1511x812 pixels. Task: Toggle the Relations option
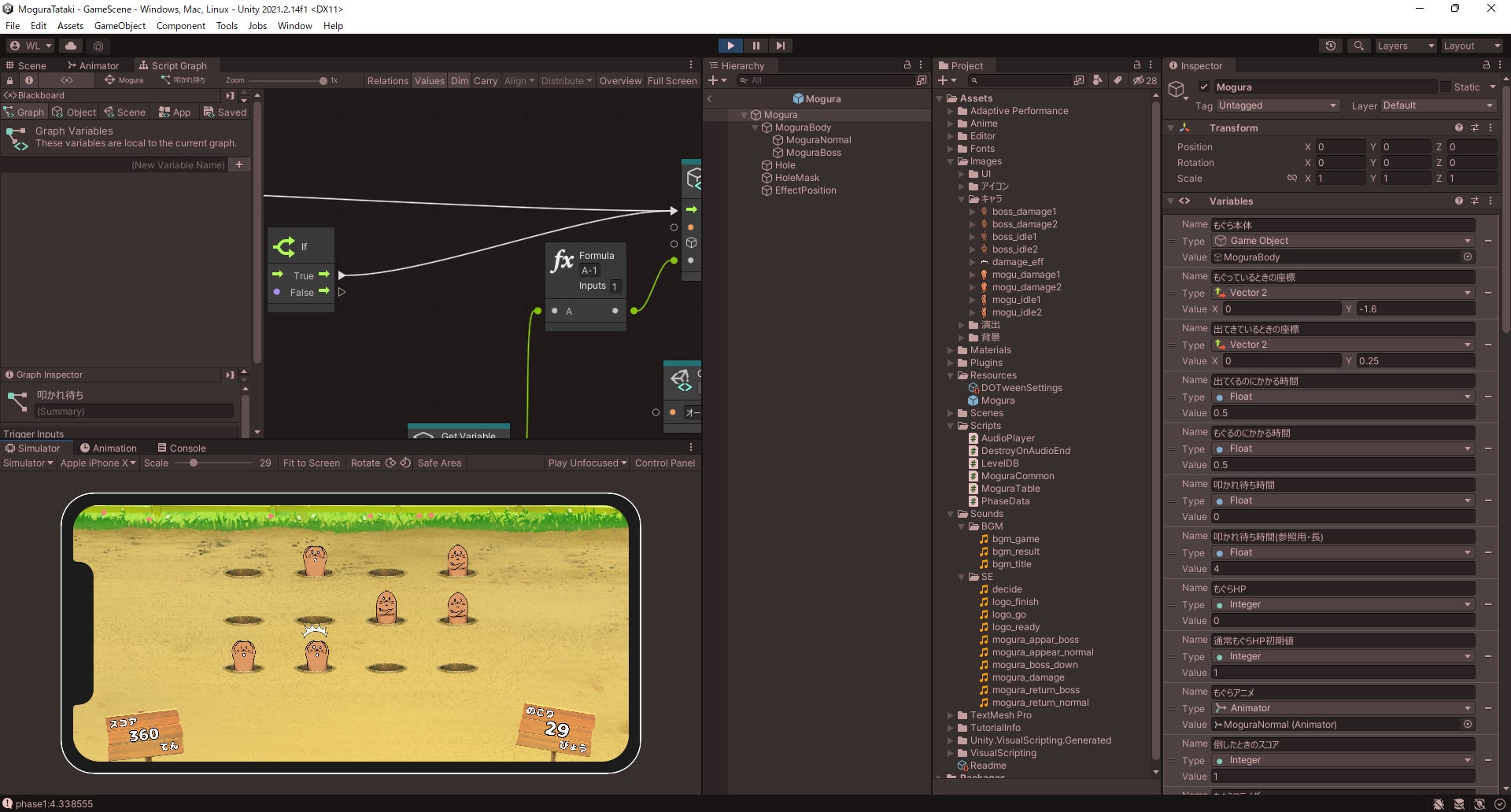(388, 80)
